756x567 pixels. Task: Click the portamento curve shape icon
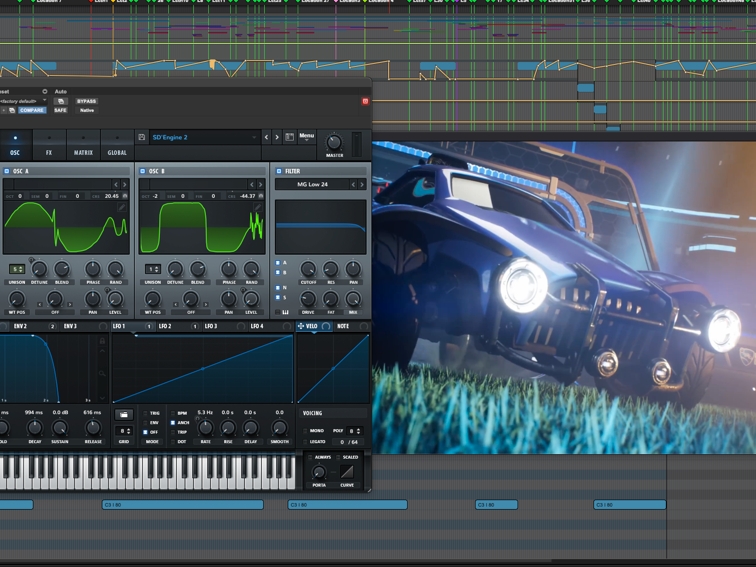[347, 472]
